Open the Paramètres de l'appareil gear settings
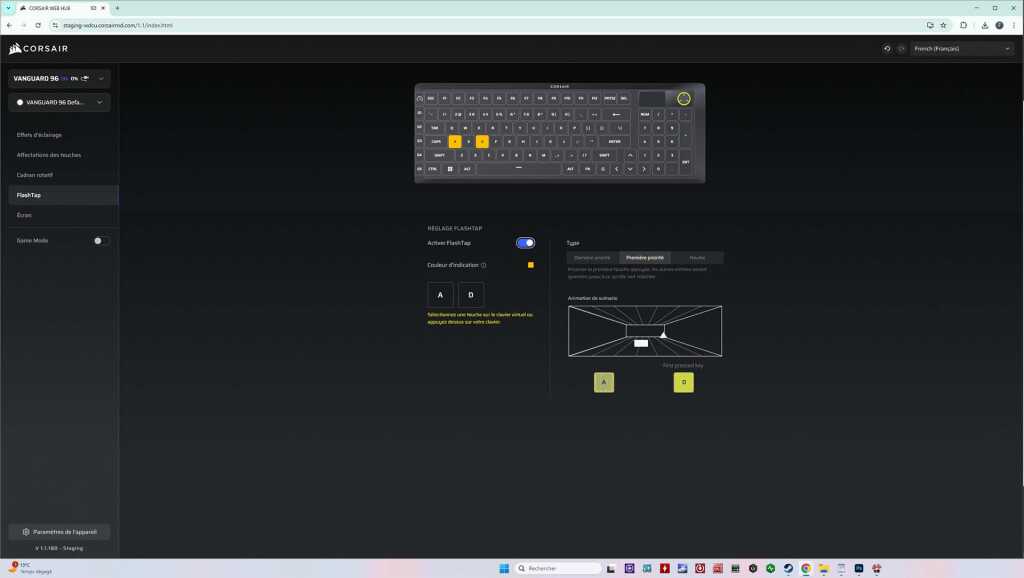The height and width of the screenshot is (578, 1024). (59, 532)
